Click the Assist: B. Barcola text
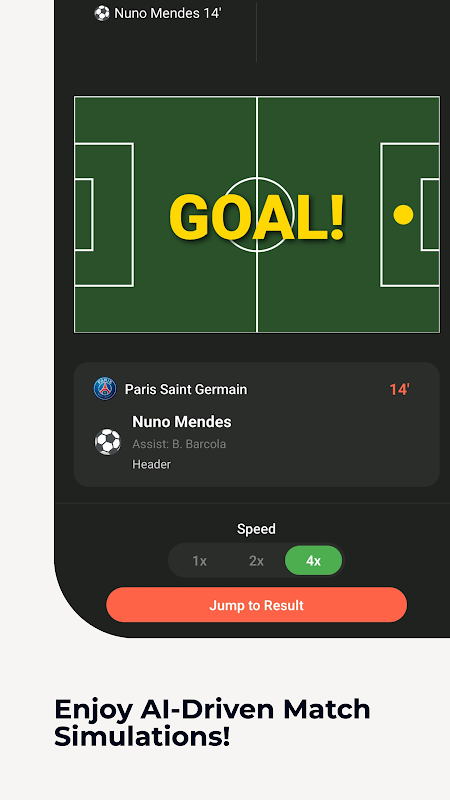Screen dimensions: 450x800 [x=179, y=444]
